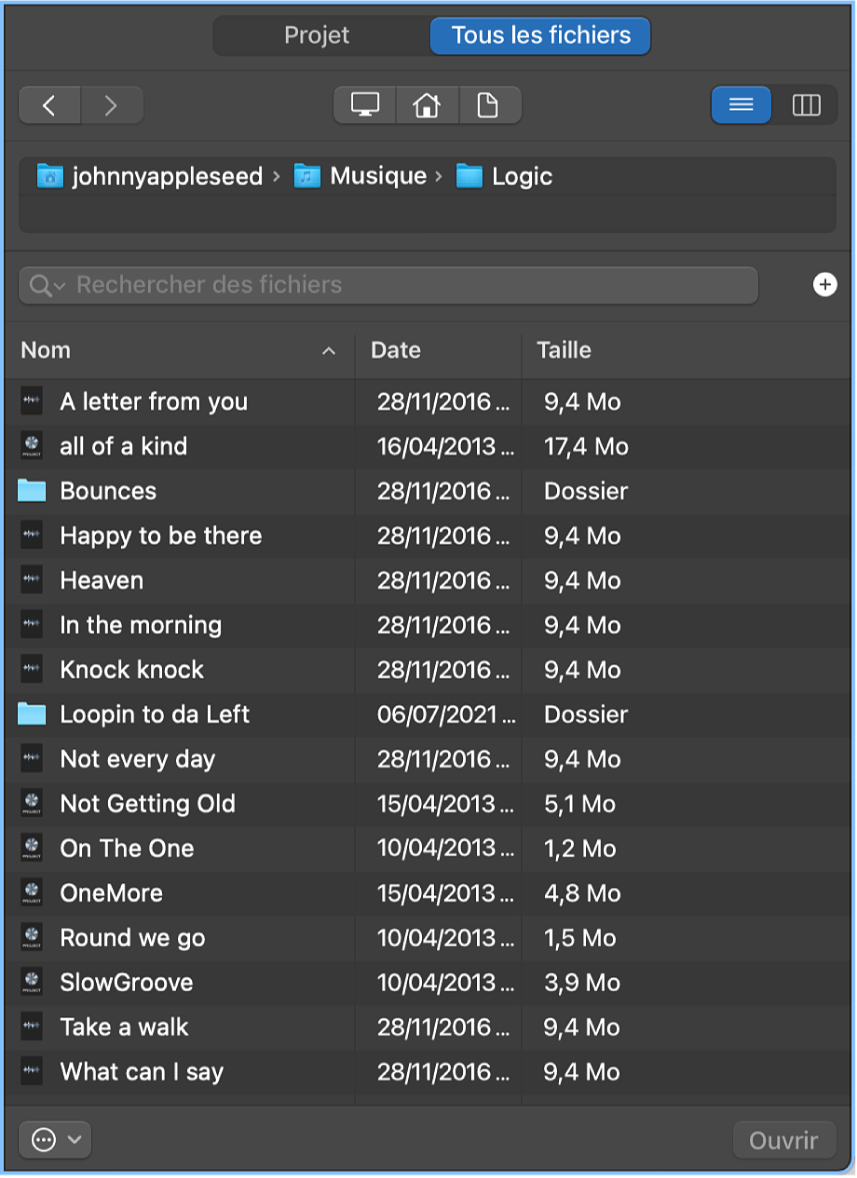Click project icon next to SlowGroove
The width and height of the screenshot is (857, 1178).
[32, 982]
